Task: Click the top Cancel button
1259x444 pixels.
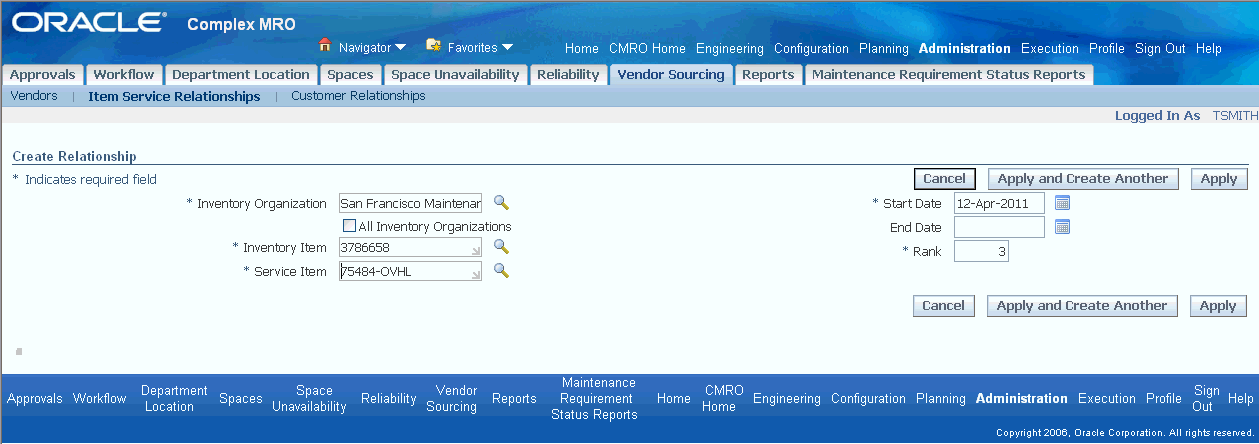Action: [944, 179]
